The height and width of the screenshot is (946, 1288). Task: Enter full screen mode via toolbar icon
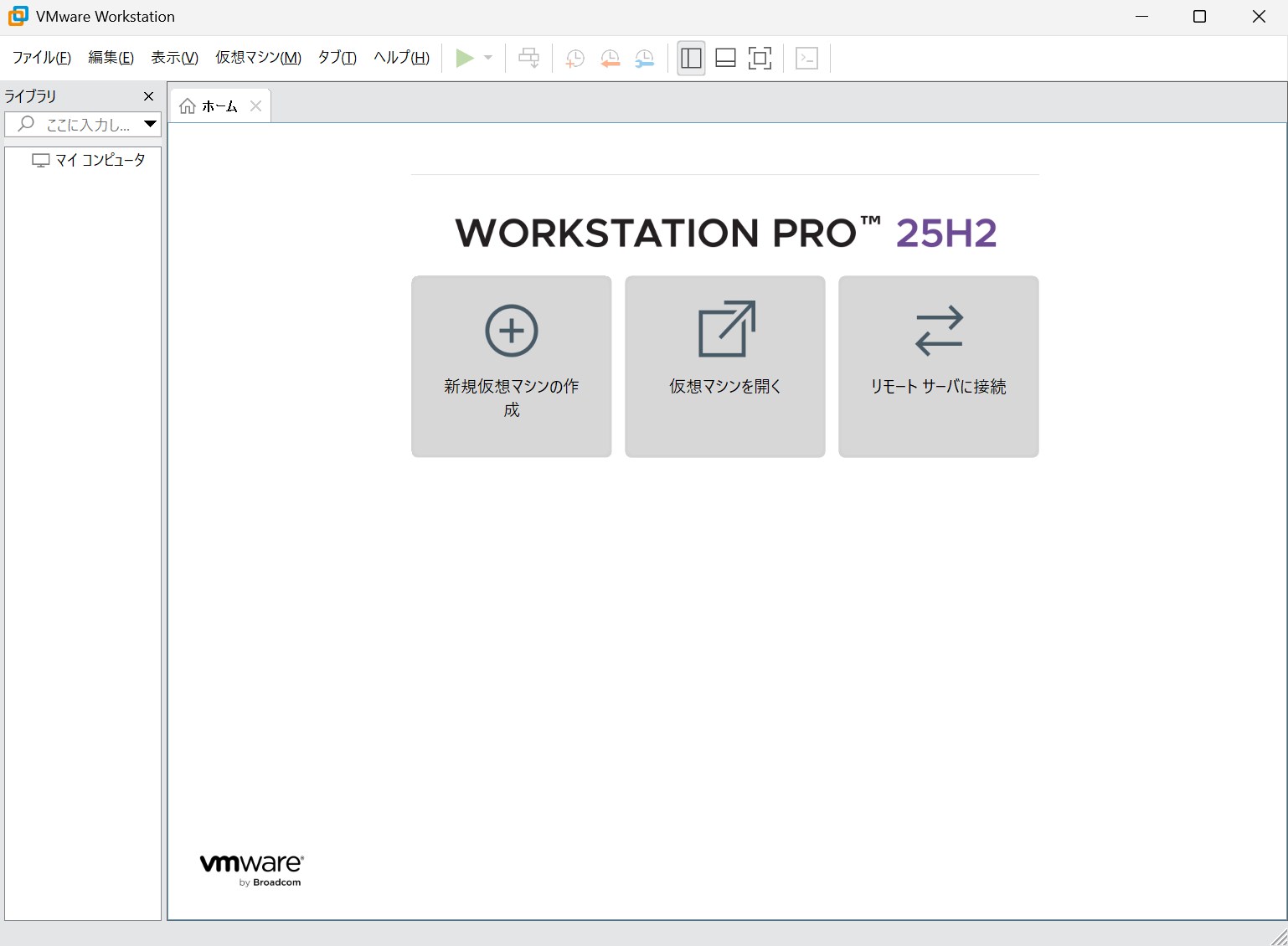pyautogui.click(x=760, y=58)
